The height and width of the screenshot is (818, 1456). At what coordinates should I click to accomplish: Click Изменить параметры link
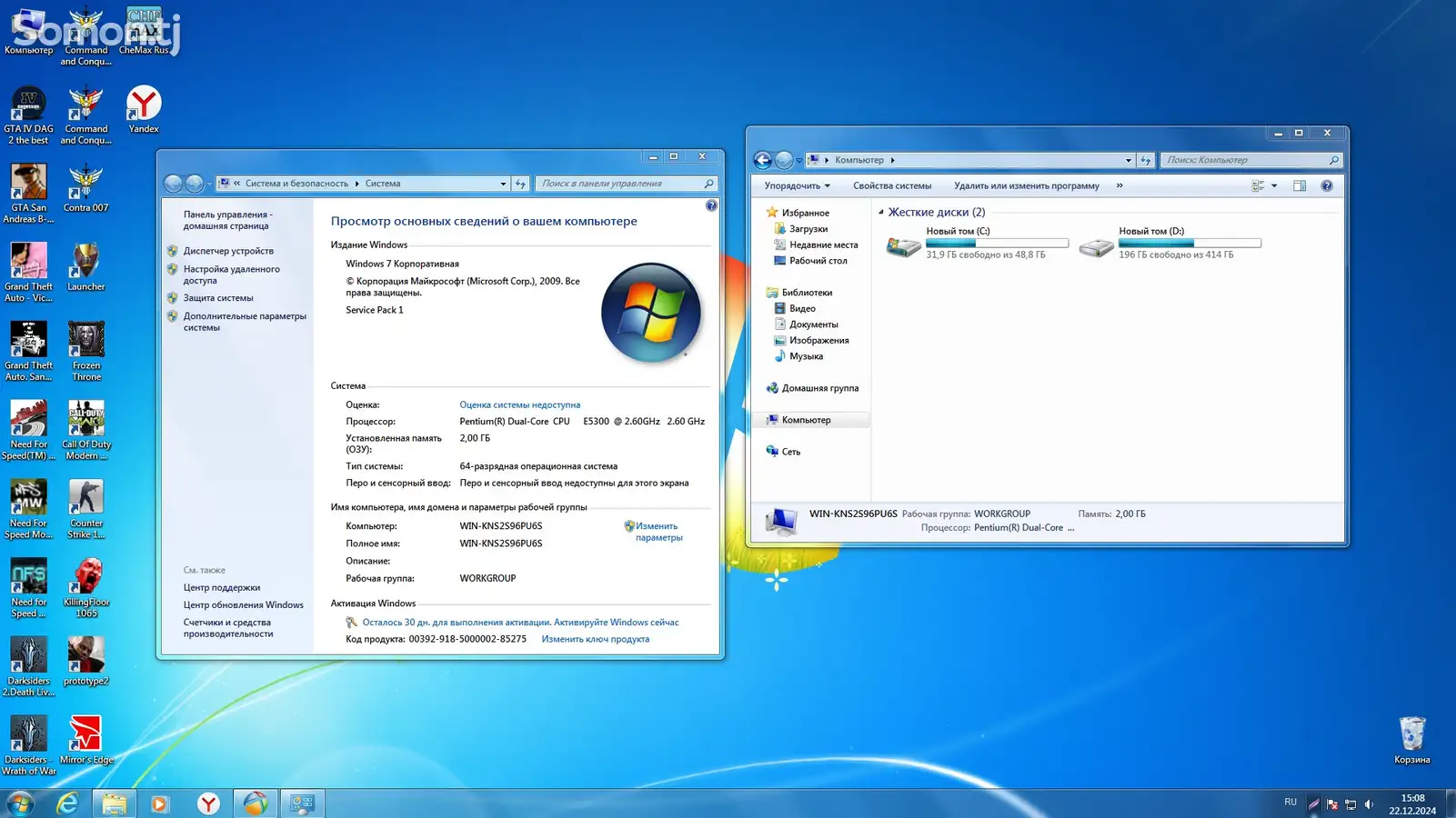click(658, 532)
